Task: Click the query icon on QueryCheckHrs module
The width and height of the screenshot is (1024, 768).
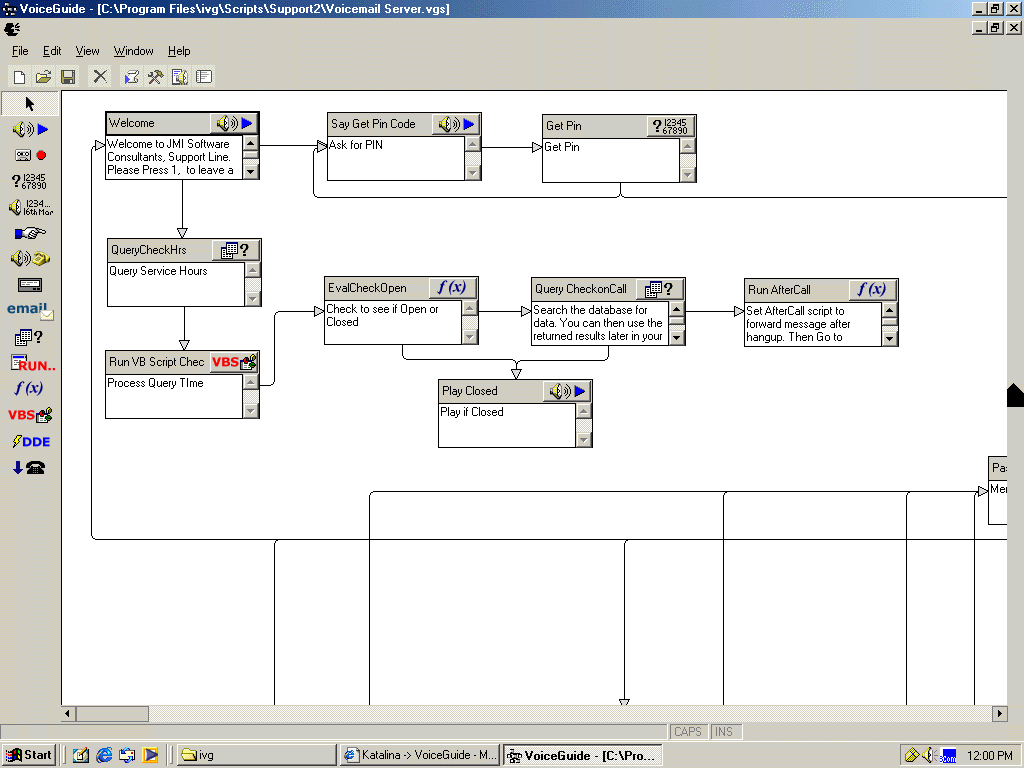Action: pyautogui.click(x=236, y=250)
